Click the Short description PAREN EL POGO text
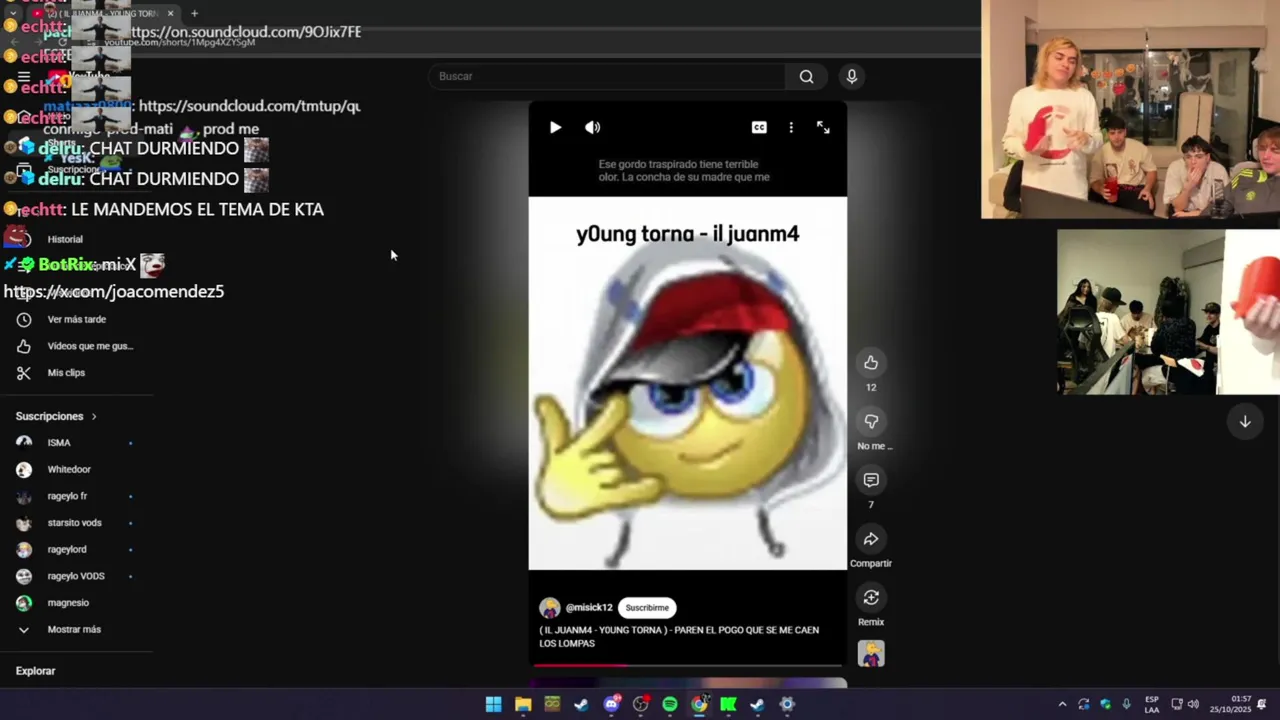Screen dimensions: 1280x720 click(679, 636)
